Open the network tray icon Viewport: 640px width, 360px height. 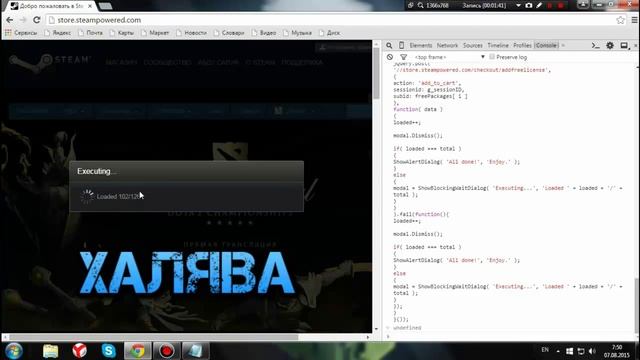(x=581, y=351)
